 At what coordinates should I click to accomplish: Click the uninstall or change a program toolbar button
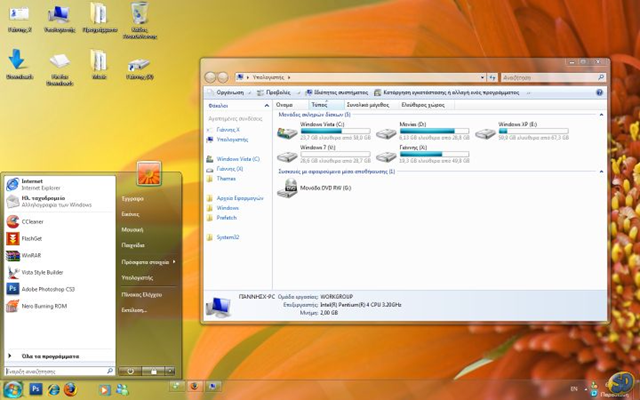click(447, 93)
